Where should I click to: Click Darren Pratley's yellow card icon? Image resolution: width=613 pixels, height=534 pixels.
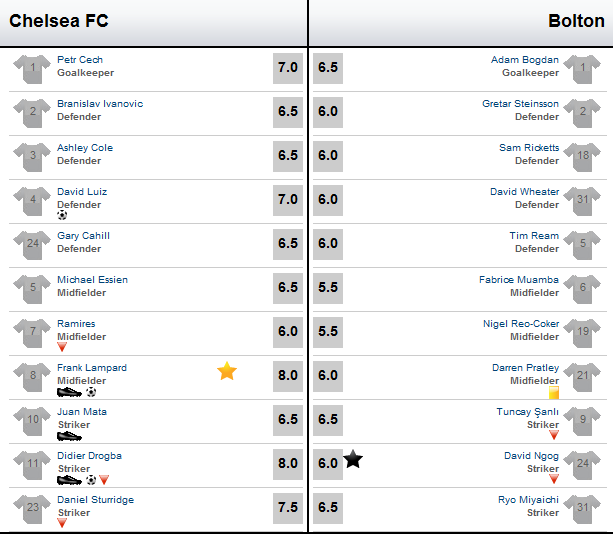(x=554, y=392)
